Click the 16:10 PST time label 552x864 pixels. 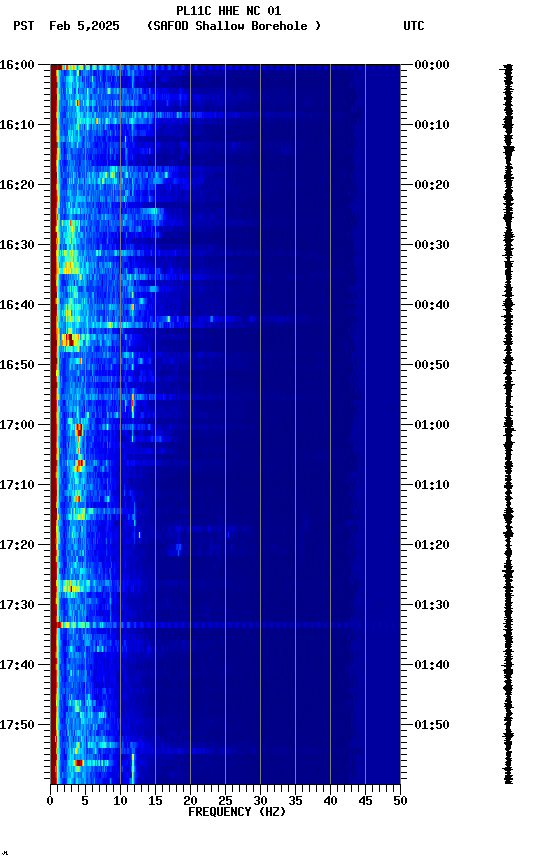click(x=17, y=125)
